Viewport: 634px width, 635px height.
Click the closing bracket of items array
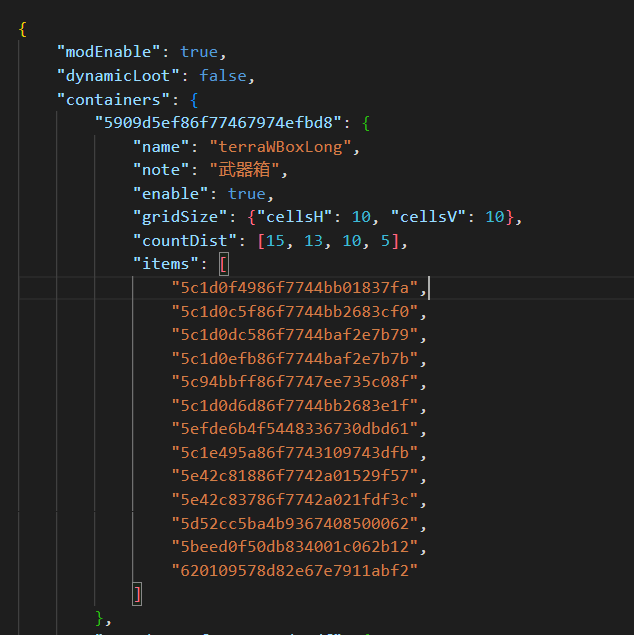pyautogui.click(x=137, y=594)
